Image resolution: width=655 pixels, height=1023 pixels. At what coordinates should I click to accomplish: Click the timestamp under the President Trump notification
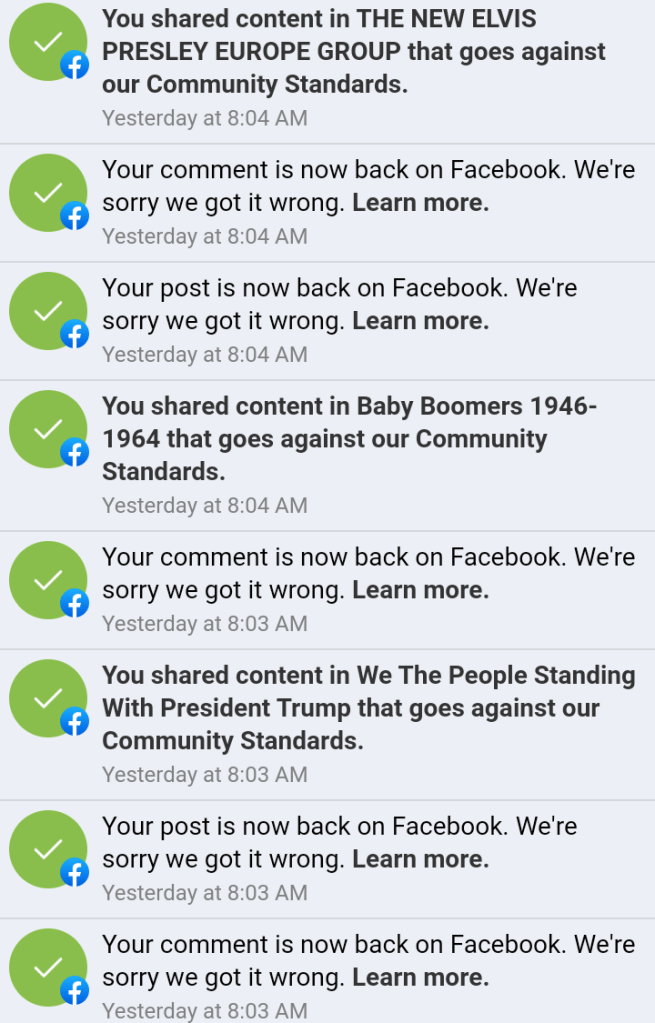pos(204,775)
